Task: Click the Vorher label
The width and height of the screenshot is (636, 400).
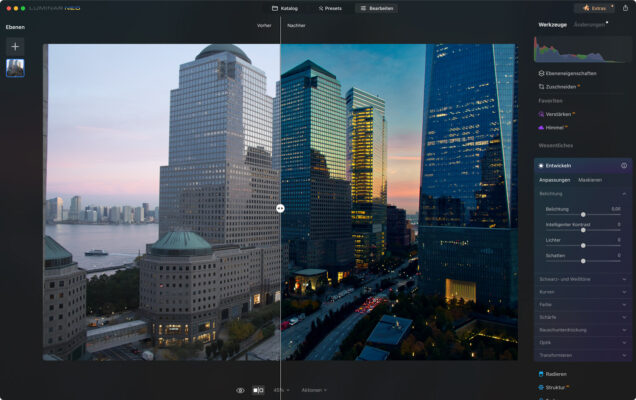Action: [x=264, y=26]
